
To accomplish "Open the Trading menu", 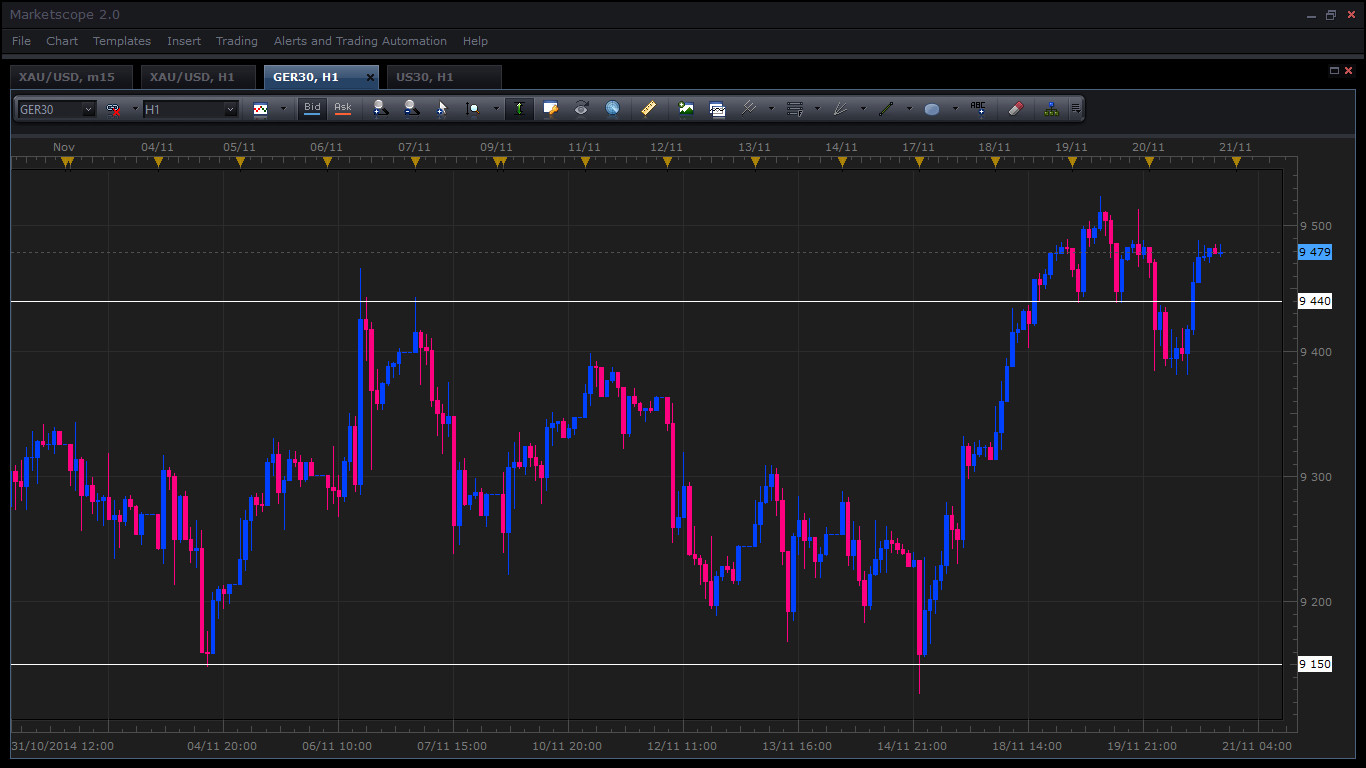I will pos(237,41).
